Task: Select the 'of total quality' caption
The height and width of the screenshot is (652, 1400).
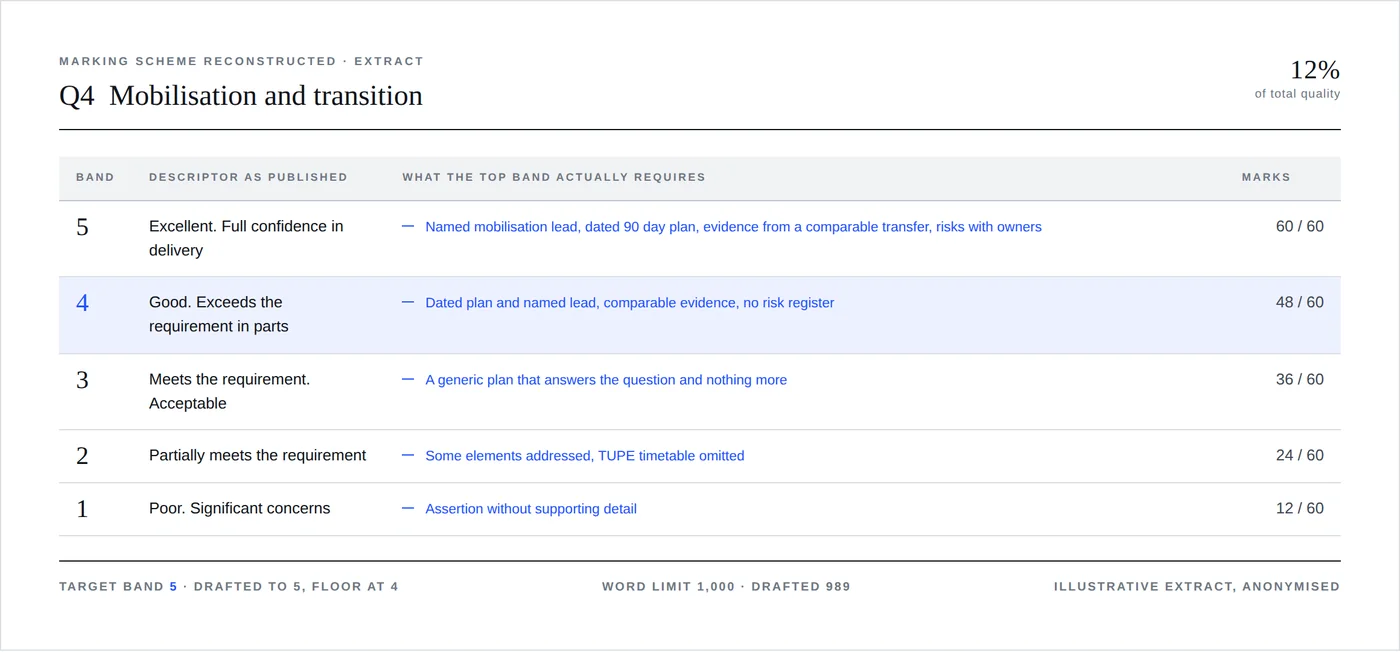Action: pyautogui.click(x=1297, y=94)
